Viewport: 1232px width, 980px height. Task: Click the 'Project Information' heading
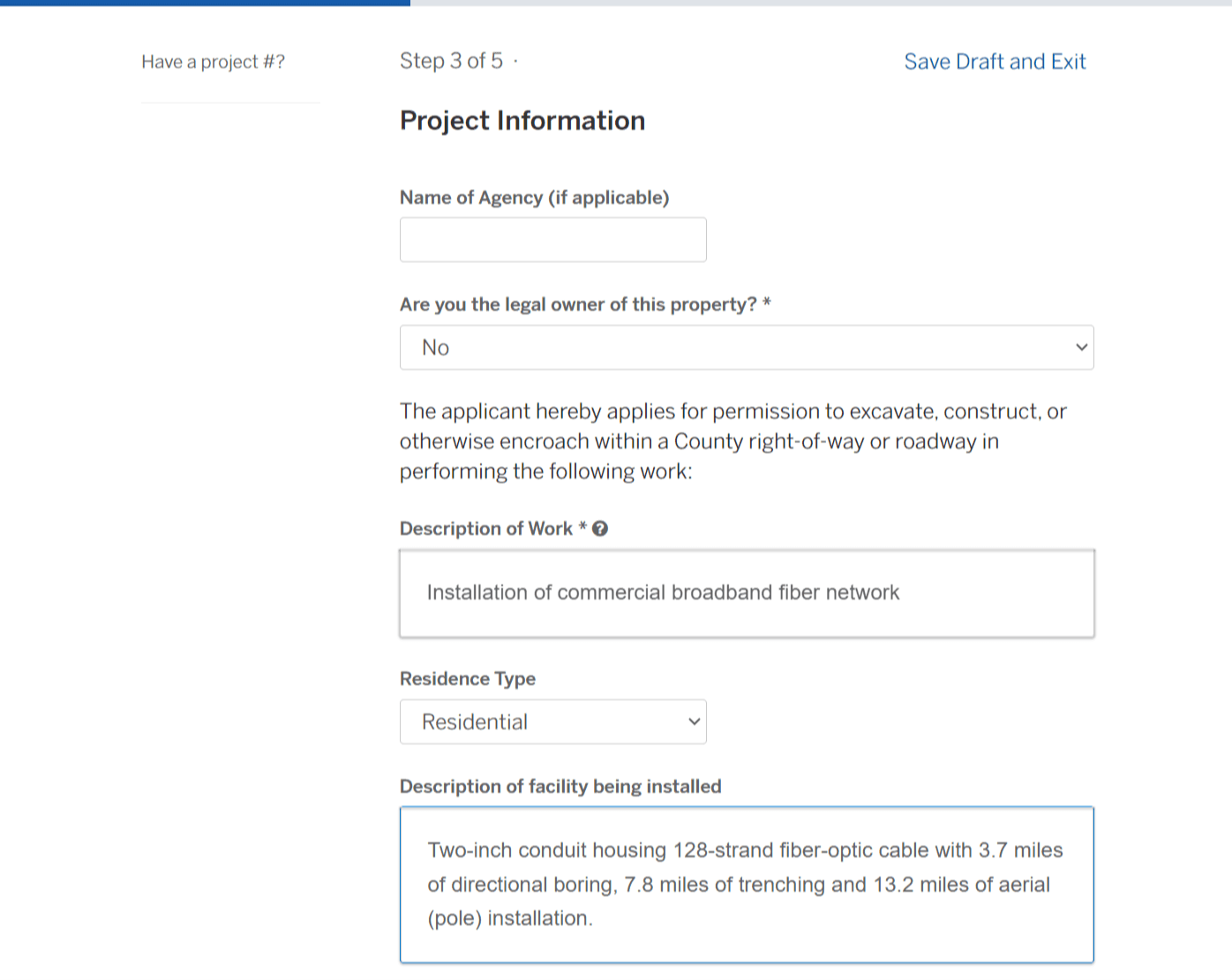pos(522,120)
